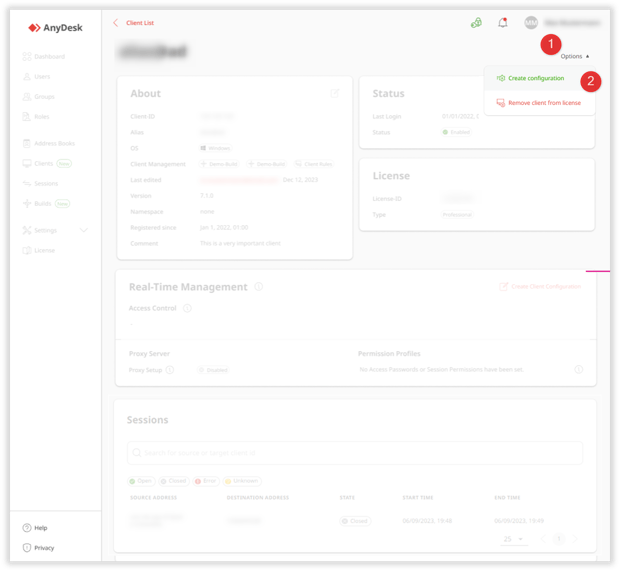Toggle the Error session status filter

pyautogui.click(x=207, y=481)
